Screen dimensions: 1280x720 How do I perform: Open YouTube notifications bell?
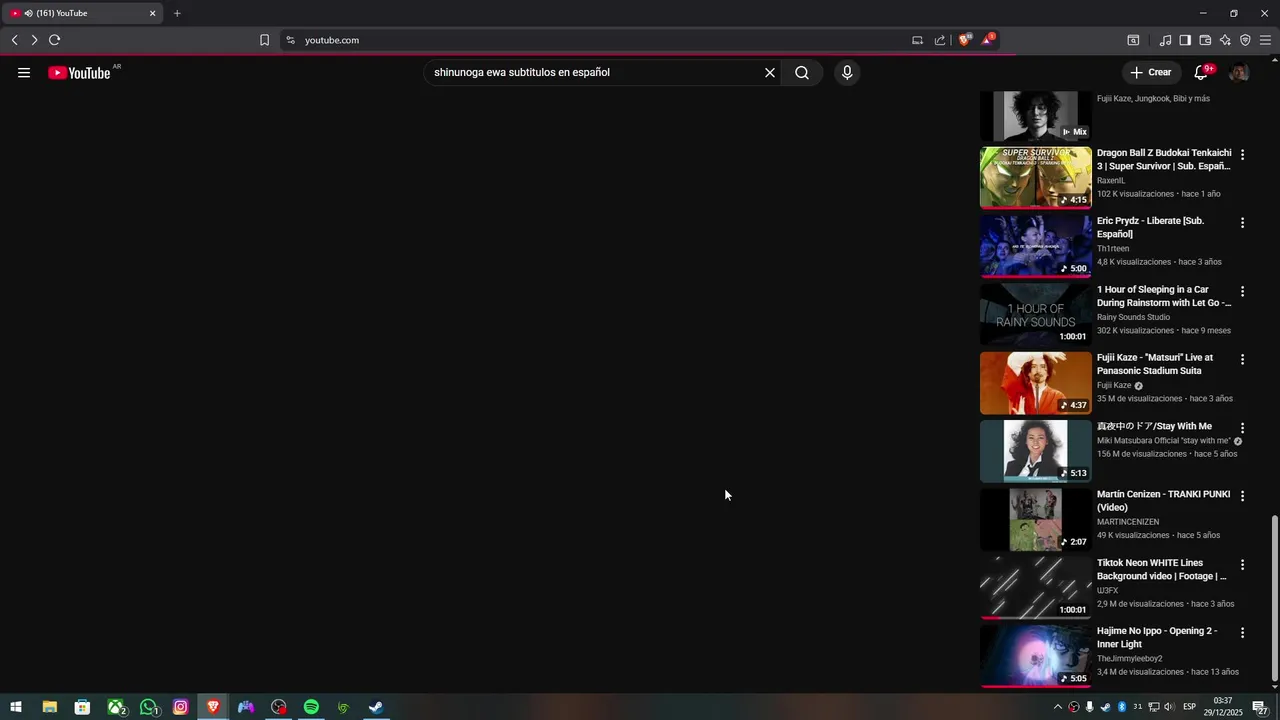[1202, 73]
